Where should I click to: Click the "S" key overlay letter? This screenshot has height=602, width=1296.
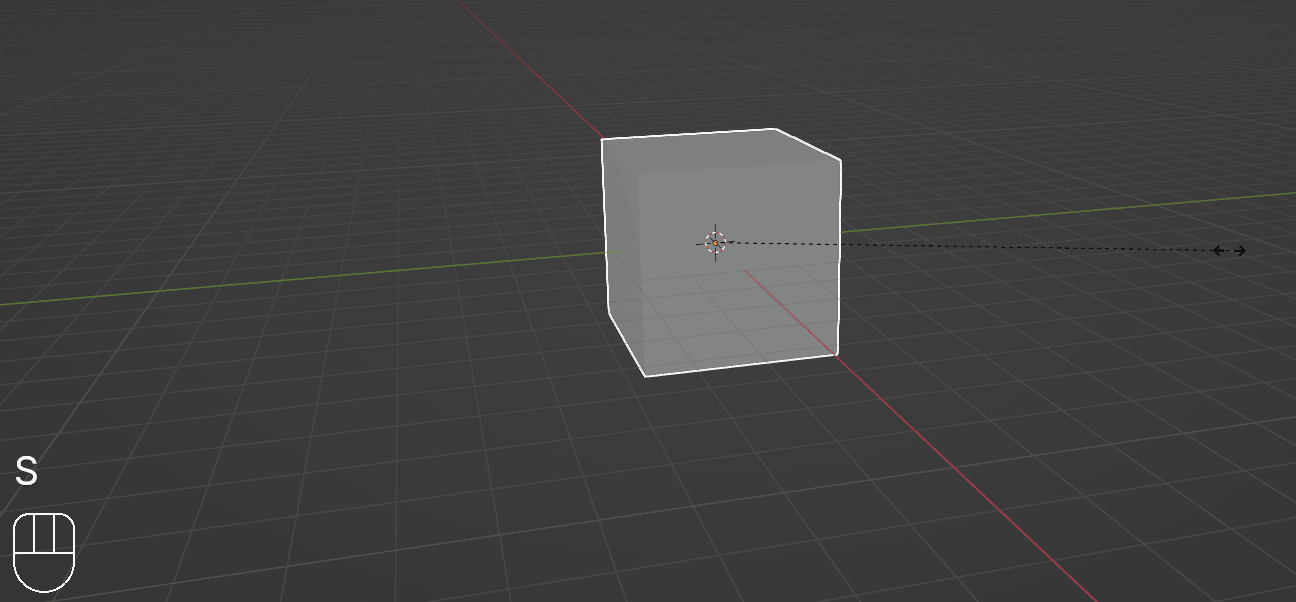click(26, 472)
